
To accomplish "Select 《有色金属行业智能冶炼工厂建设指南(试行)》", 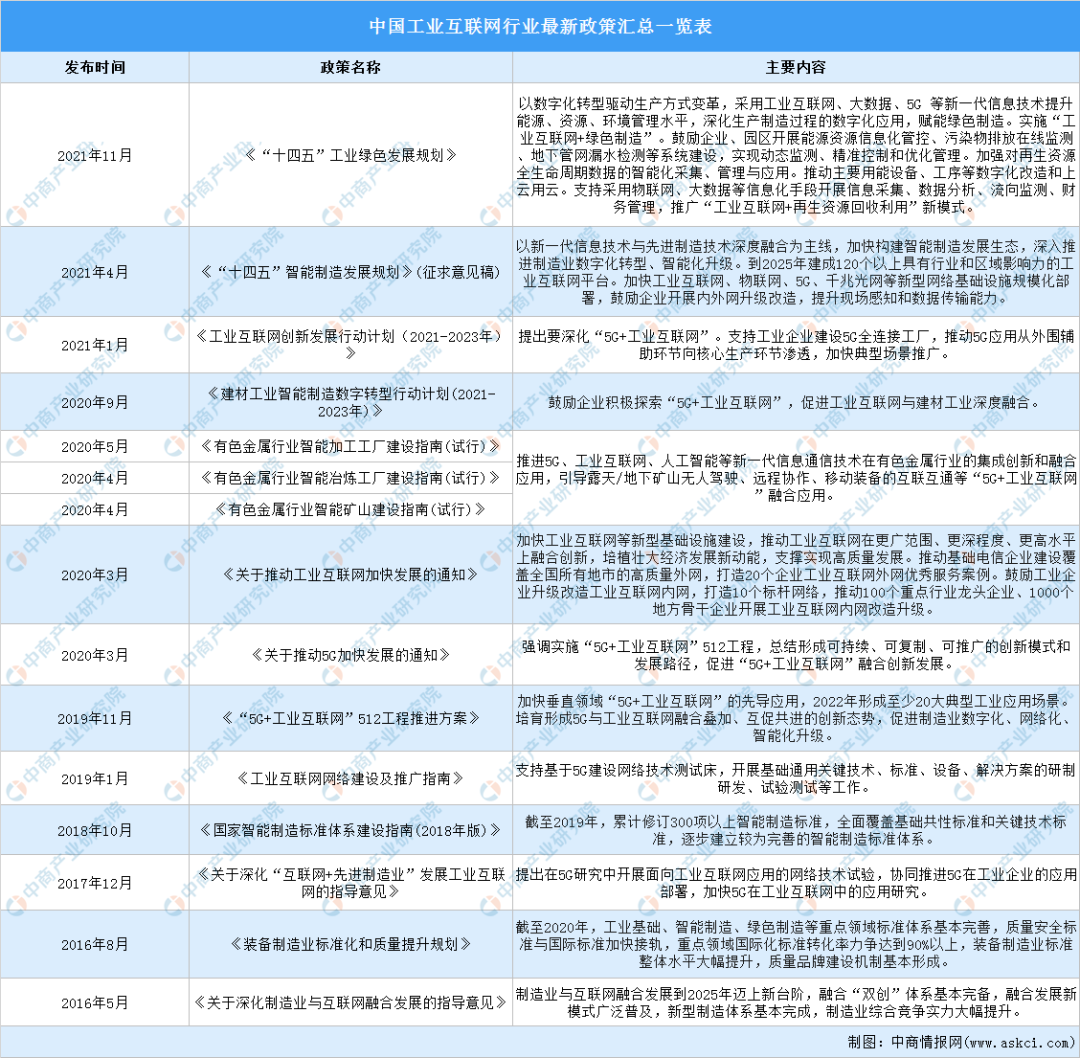I will (350, 477).
